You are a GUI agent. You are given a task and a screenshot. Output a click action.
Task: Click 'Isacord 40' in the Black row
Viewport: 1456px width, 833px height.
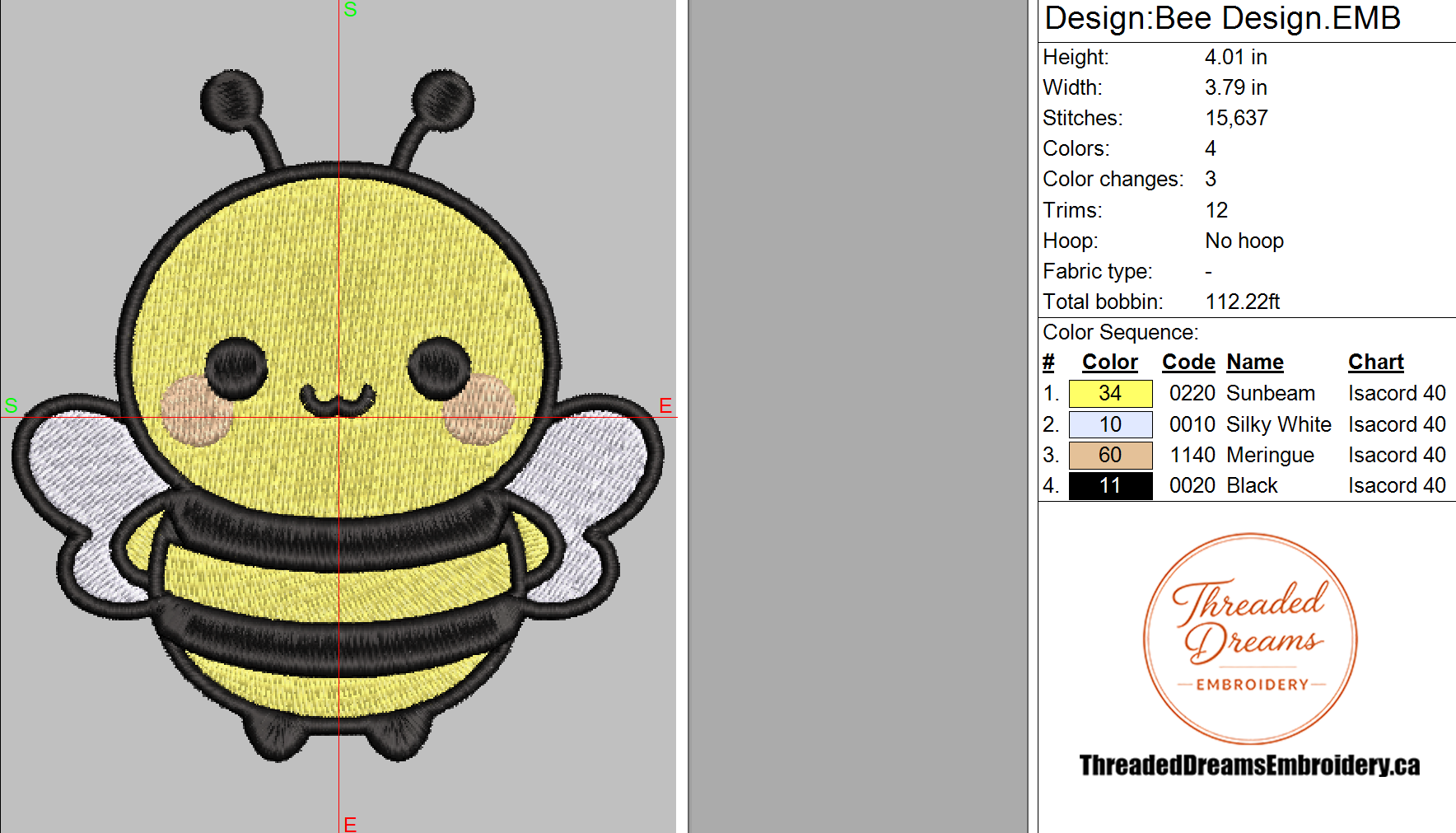[1397, 485]
